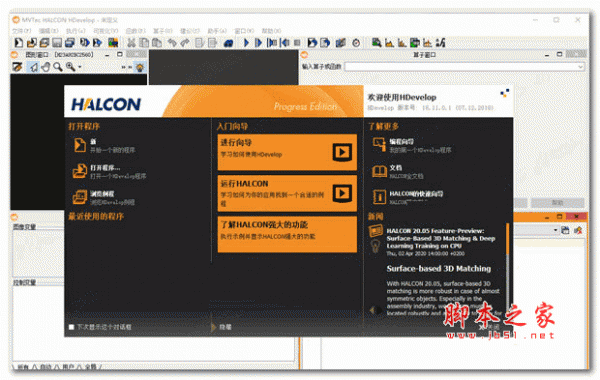The width and height of the screenshot is (600, 380).
Task: Click the Save floppy disk toolbar icon
Action: pos(57,42)
